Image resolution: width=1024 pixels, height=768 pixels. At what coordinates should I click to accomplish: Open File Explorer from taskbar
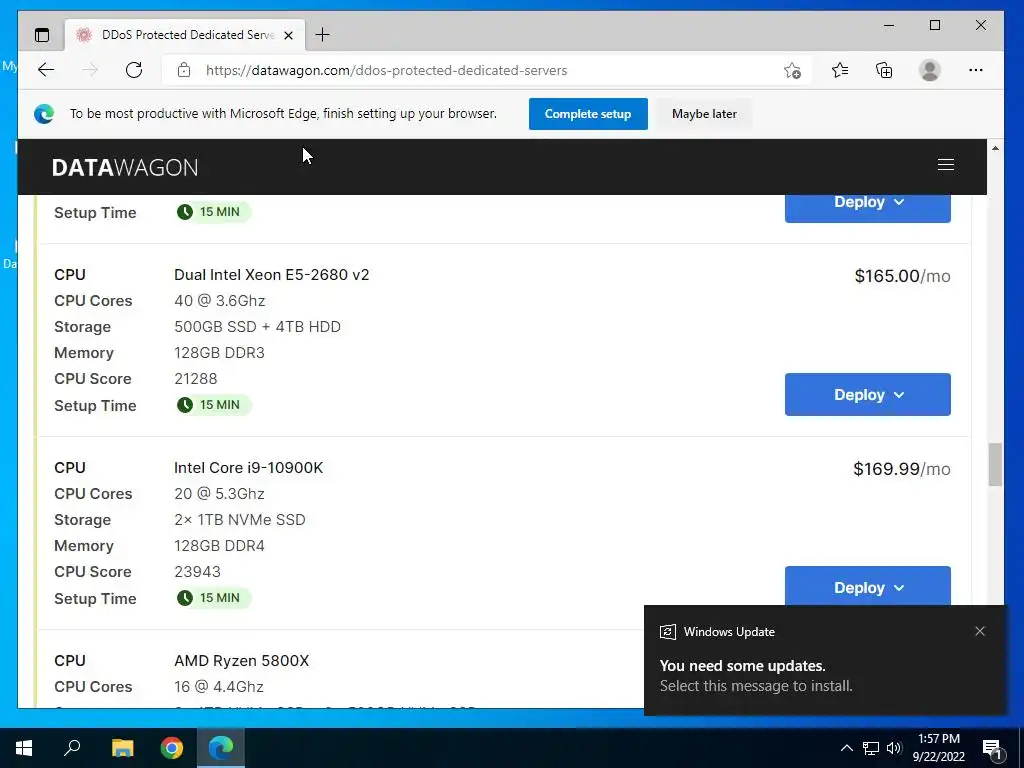click(x=122, y=748)
